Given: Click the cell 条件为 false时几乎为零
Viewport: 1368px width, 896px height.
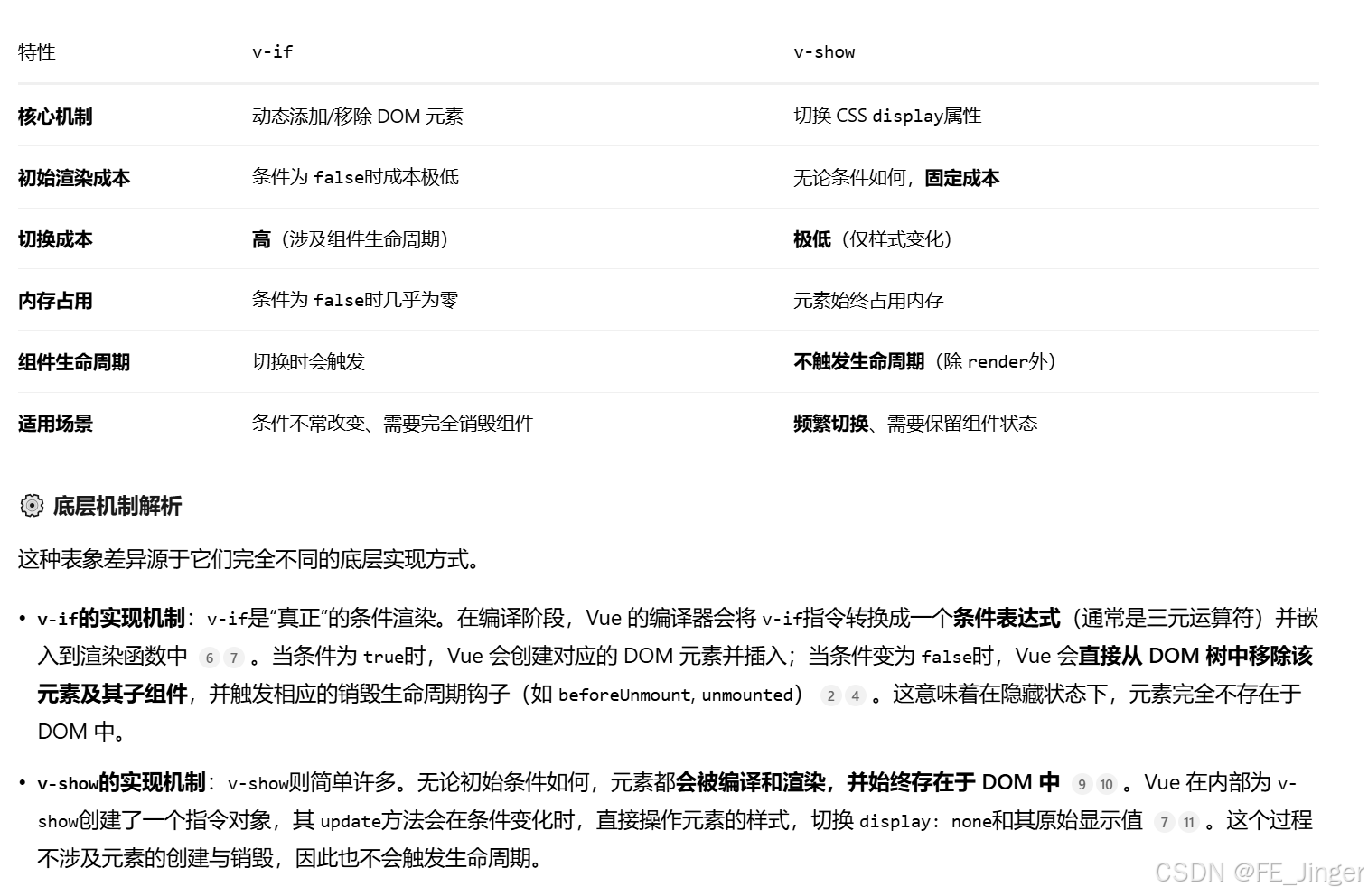Looking at the screenshot, I should [x=355, y=300].
